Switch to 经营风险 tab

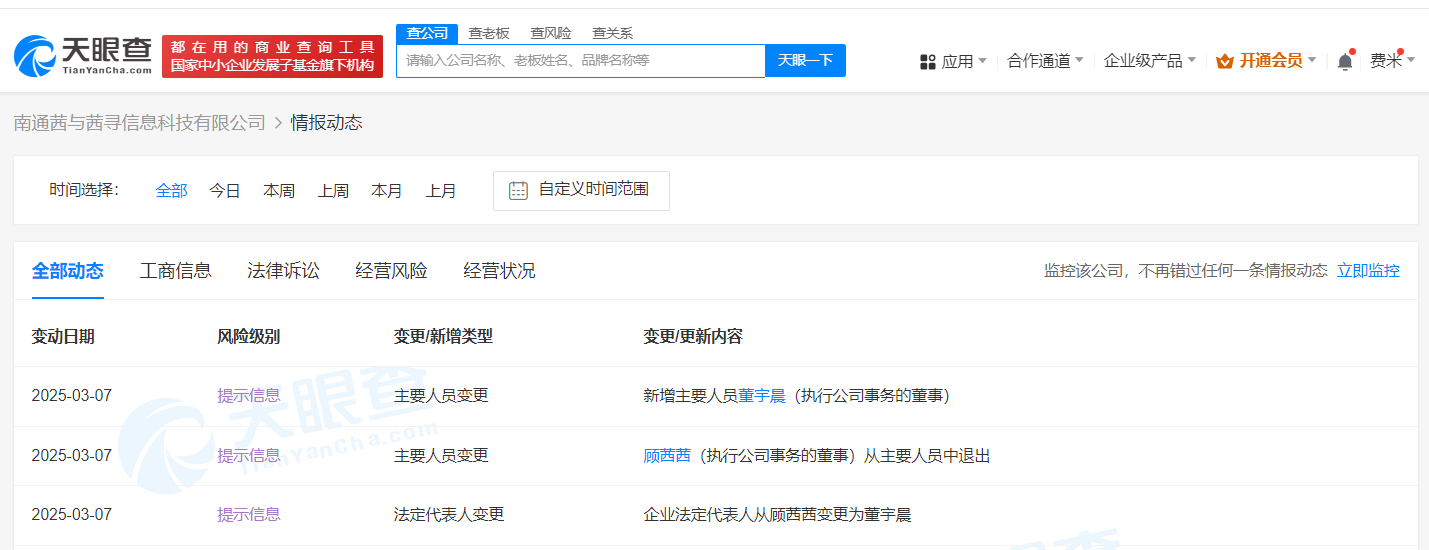pos(392,271)
